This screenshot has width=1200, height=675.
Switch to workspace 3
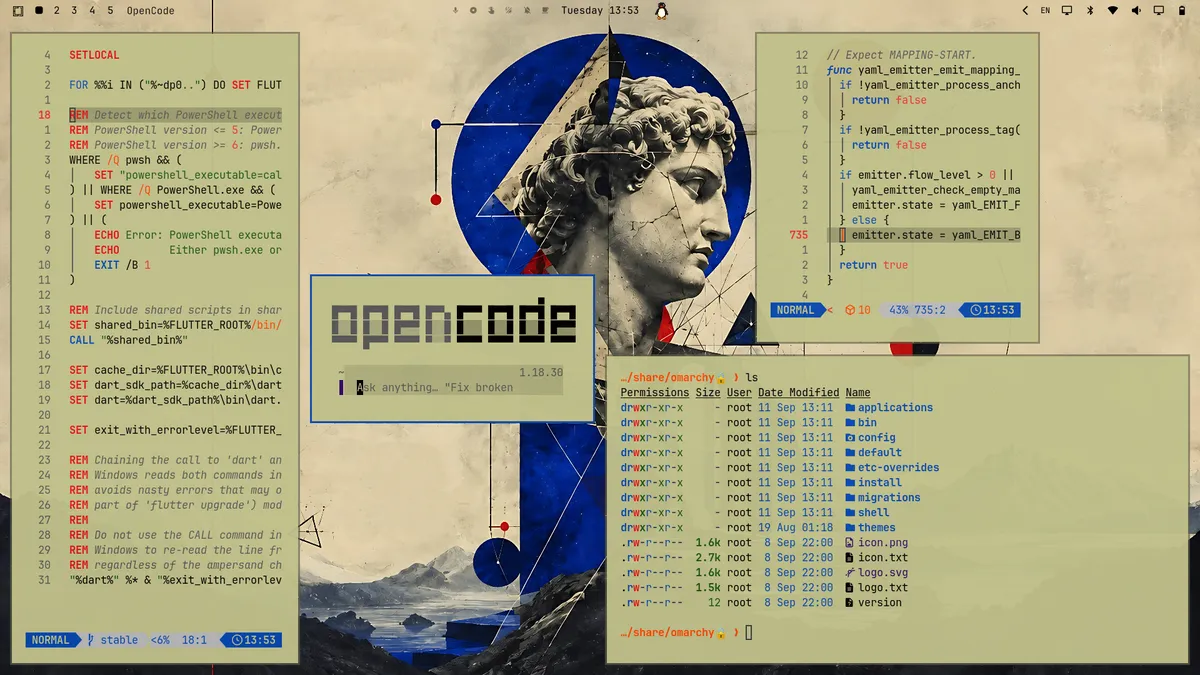coord(74,10)
